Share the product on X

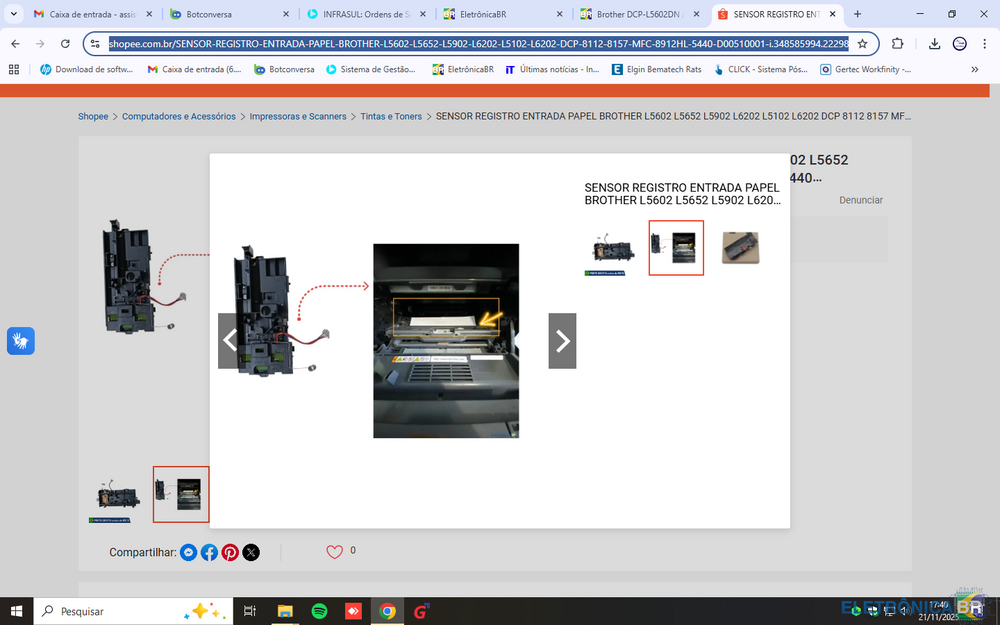click(x=251, y=552)
